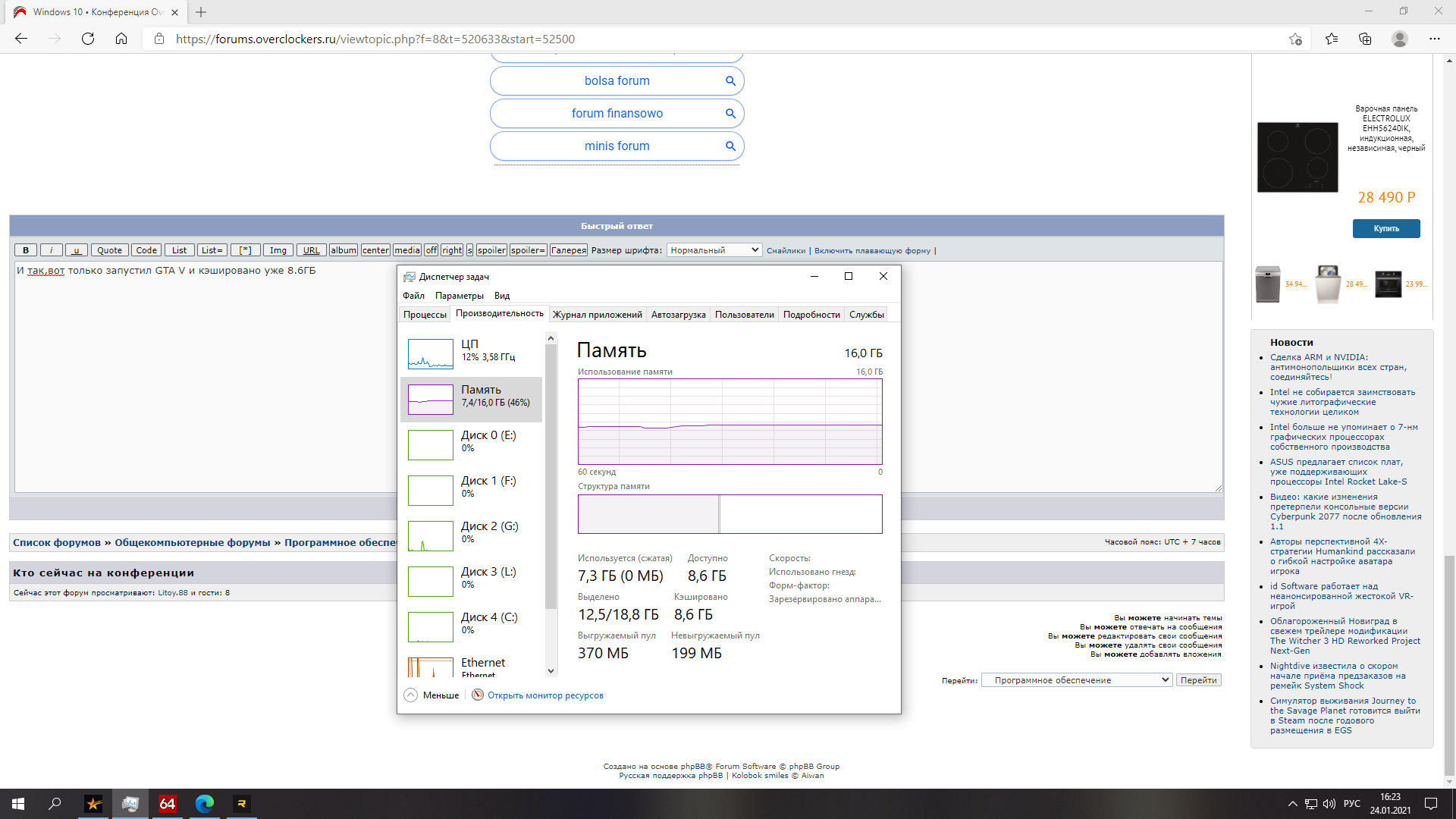Click the volume icon in system tray
Image resolution: width=1456 pixels, height=819 pixels.
click(x=1329, y=804)
